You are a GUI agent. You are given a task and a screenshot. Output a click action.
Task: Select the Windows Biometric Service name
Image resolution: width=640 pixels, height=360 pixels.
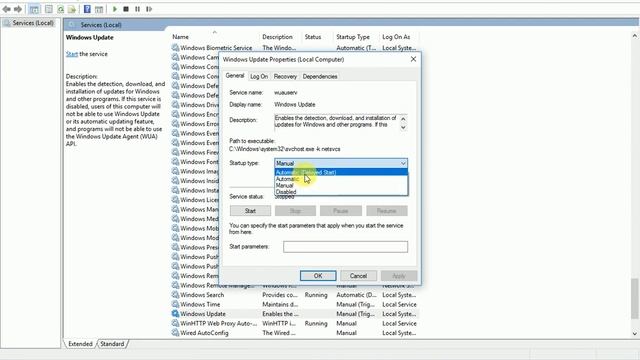[x=216, y=48]
